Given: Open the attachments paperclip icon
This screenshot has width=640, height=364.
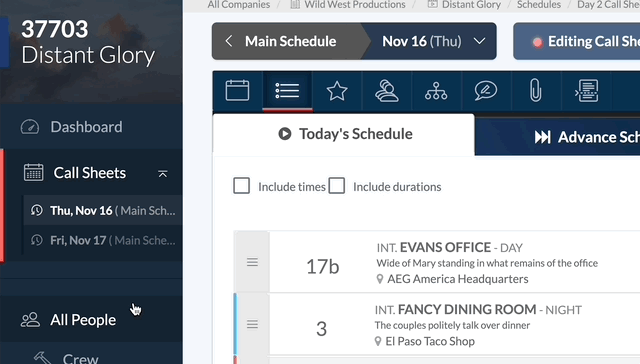Looking at the screenshot, I should point(536,91).
